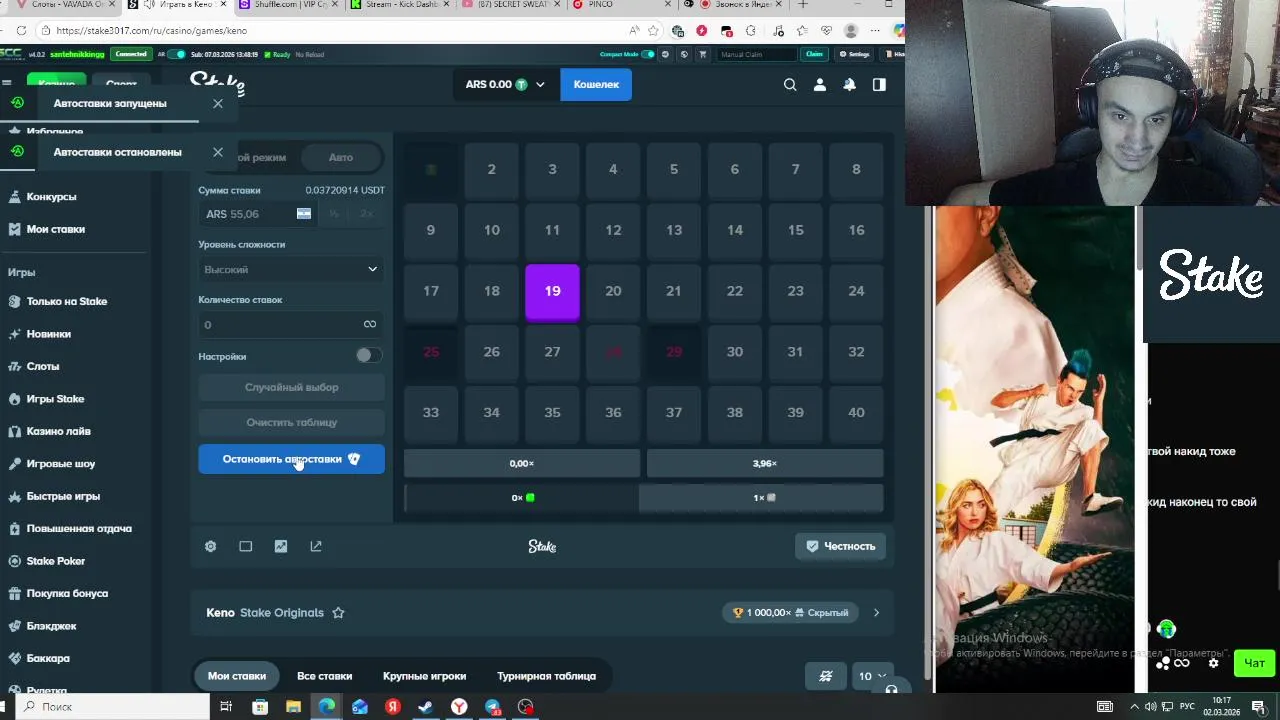
Task: Click the green Чат button
Action: click(1254, 663)
